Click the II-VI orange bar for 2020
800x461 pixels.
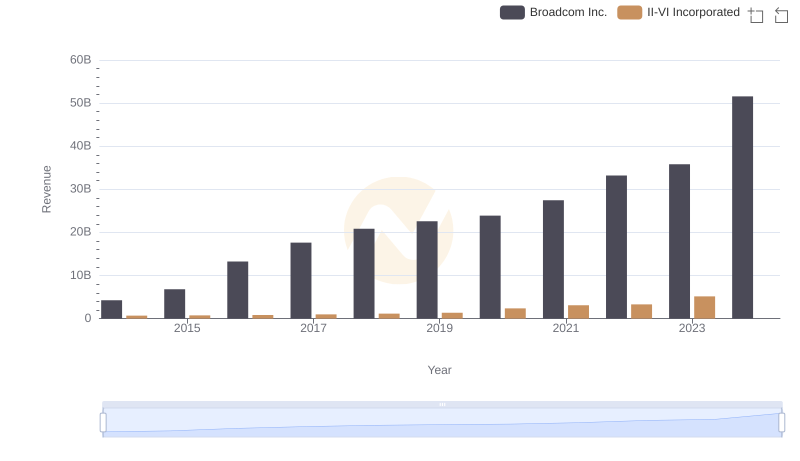click(515, 314)
